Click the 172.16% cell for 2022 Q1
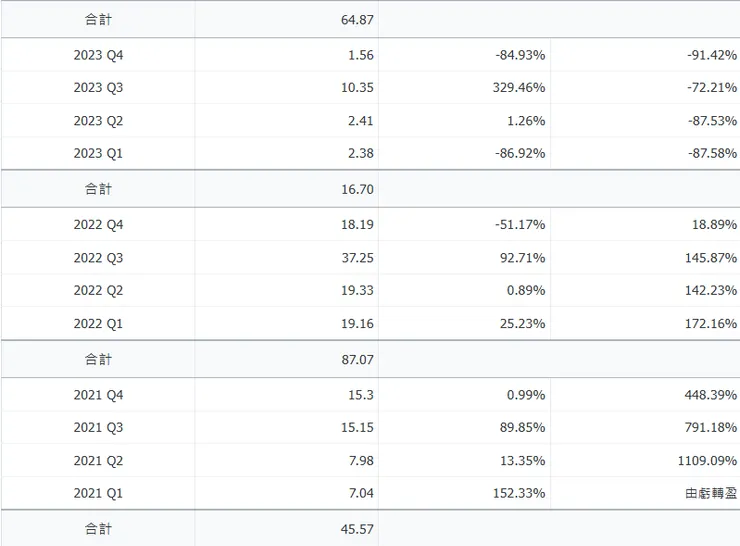The image size is (740, 546). tap(710, 324)
